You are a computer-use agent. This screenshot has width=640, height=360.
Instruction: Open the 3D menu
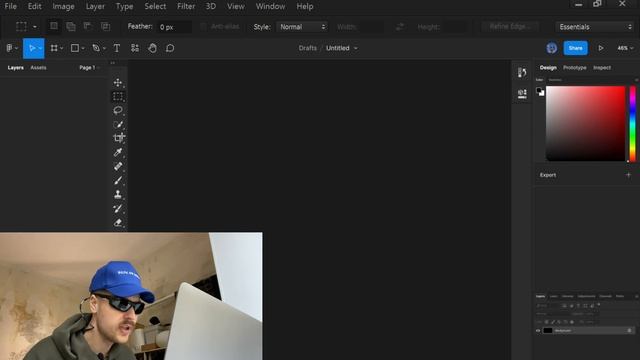pos(211,7)
